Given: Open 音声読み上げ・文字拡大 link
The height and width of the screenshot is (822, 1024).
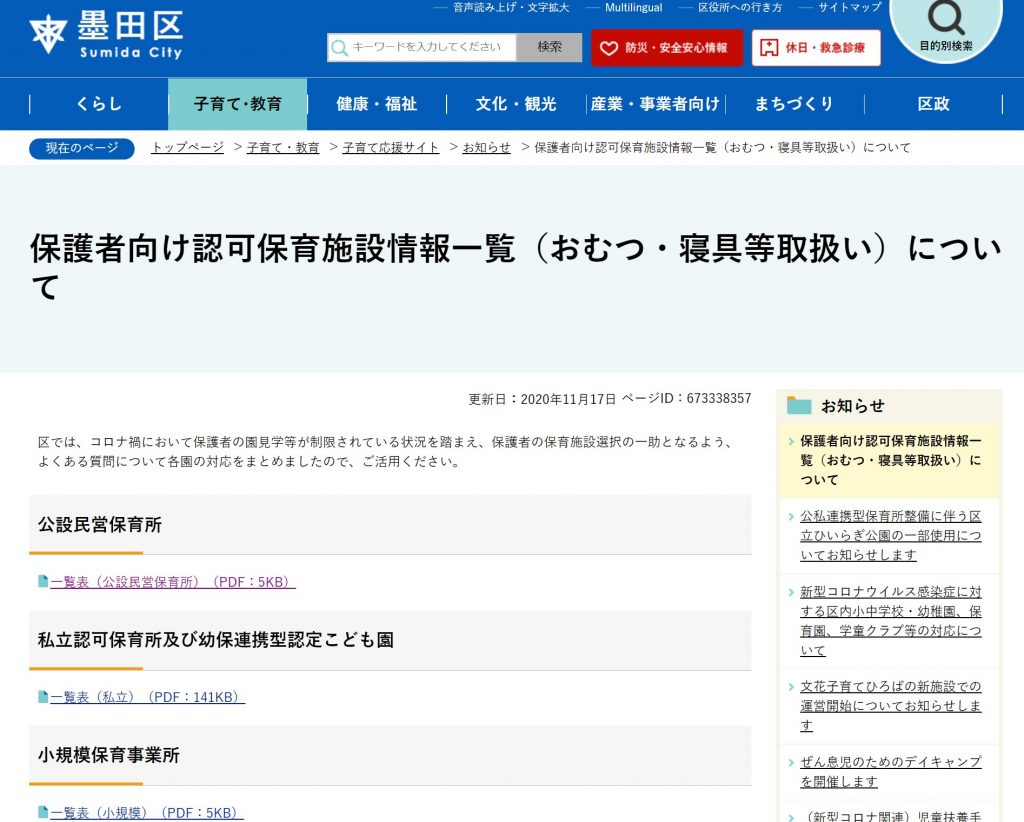Looking at the screenshot, I should tap(510, 8).
